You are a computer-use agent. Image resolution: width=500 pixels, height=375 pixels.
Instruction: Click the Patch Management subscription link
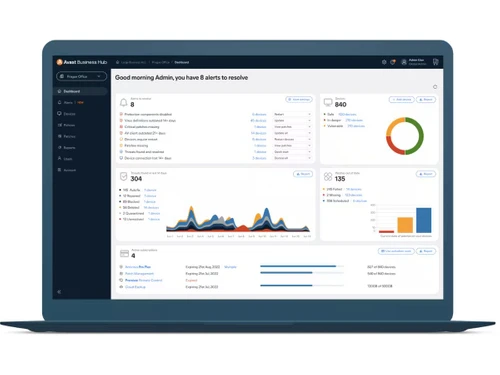[x=139, y=273]
